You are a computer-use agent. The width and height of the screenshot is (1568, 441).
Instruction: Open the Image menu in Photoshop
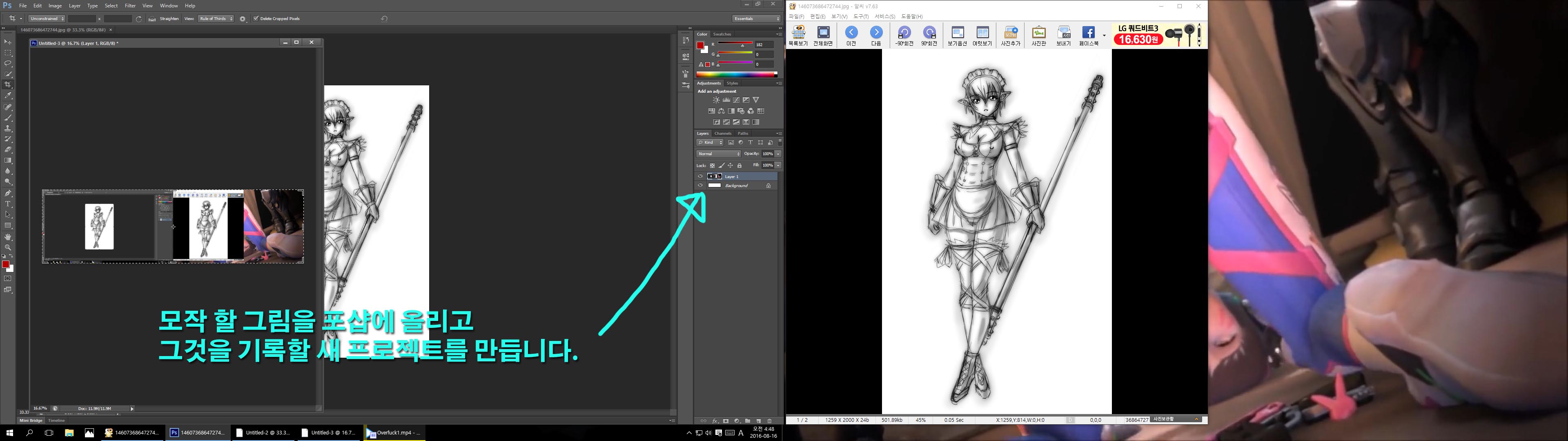click(56, 5)
